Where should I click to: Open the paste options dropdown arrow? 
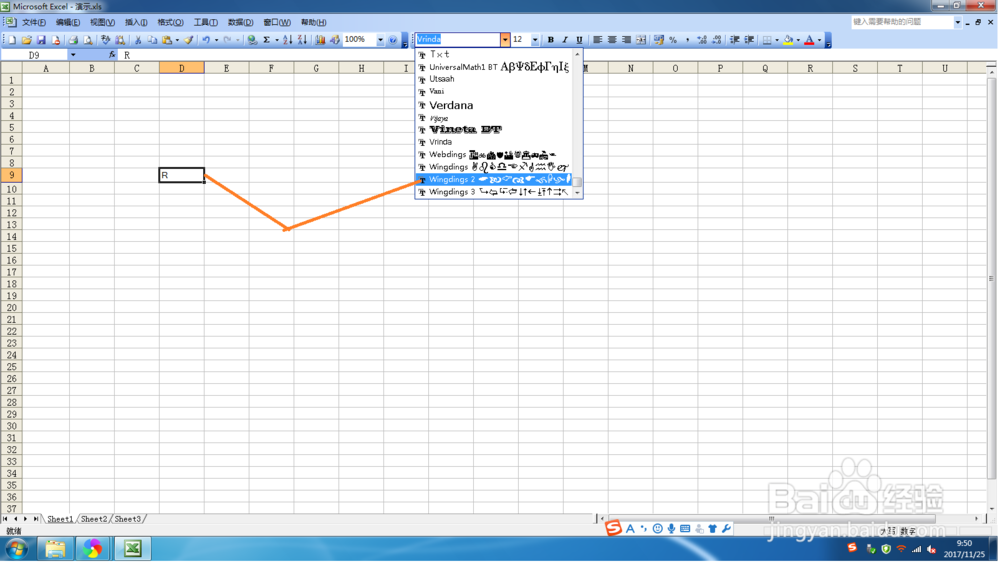tap(177, 40)
